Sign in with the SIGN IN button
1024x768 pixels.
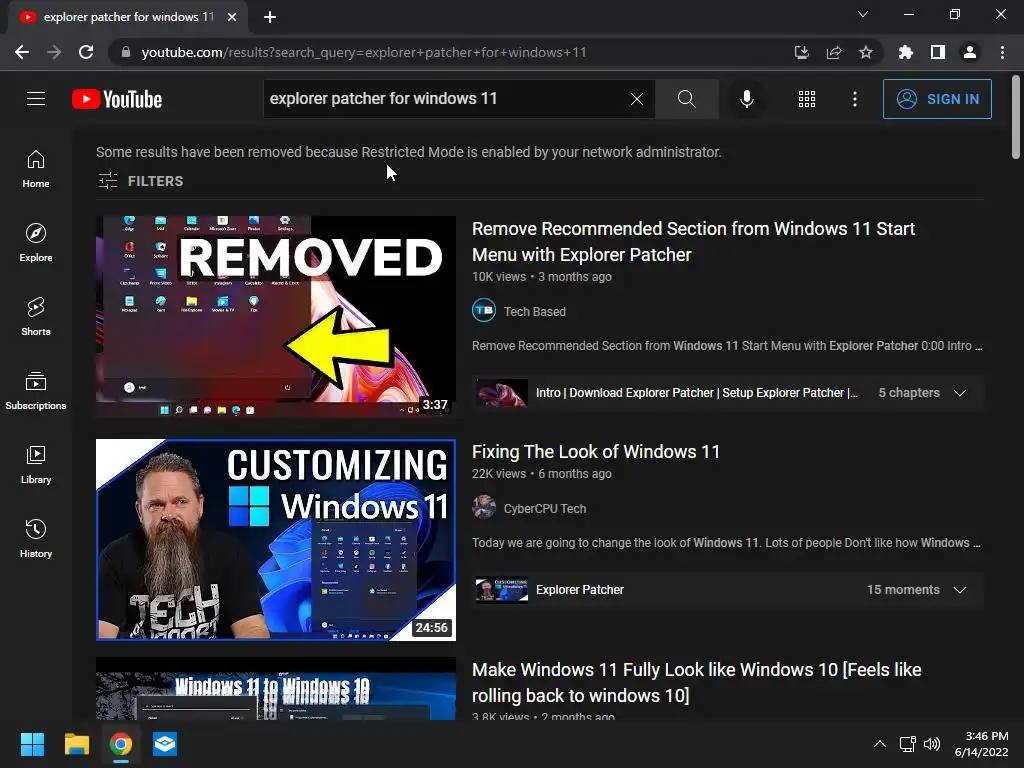[937, 99]
